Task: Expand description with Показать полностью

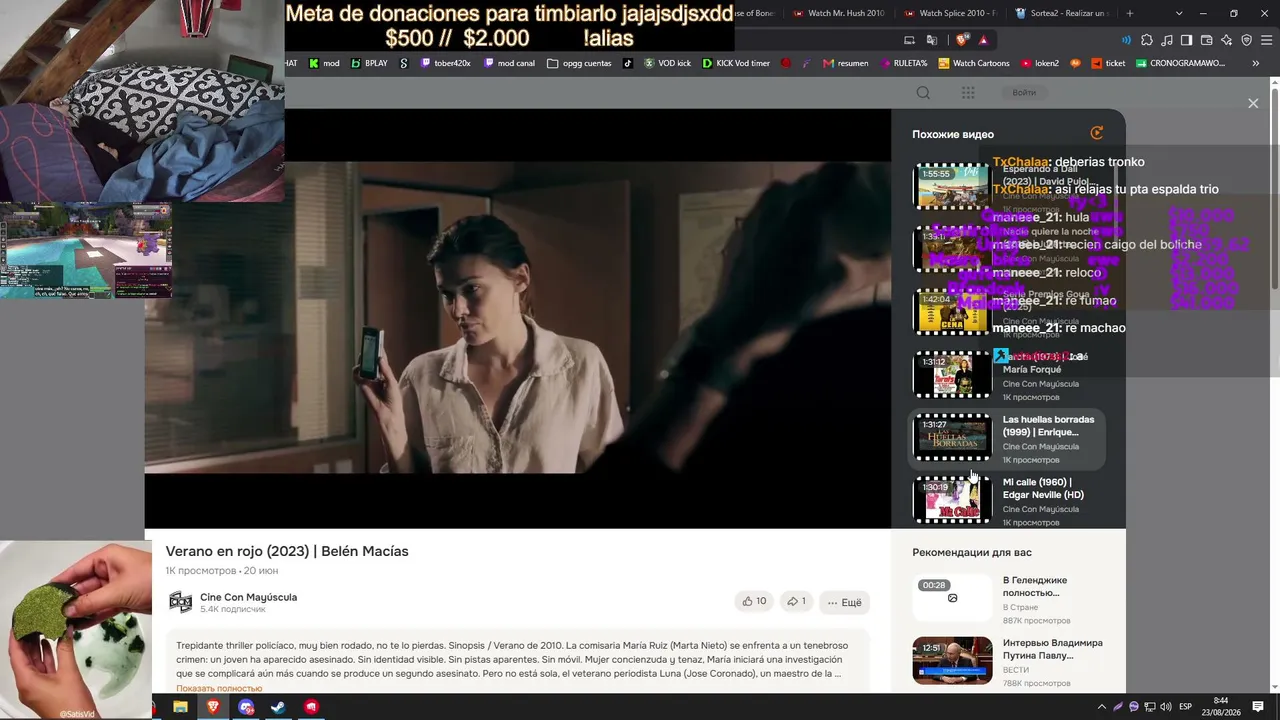Action: point(219,688)
